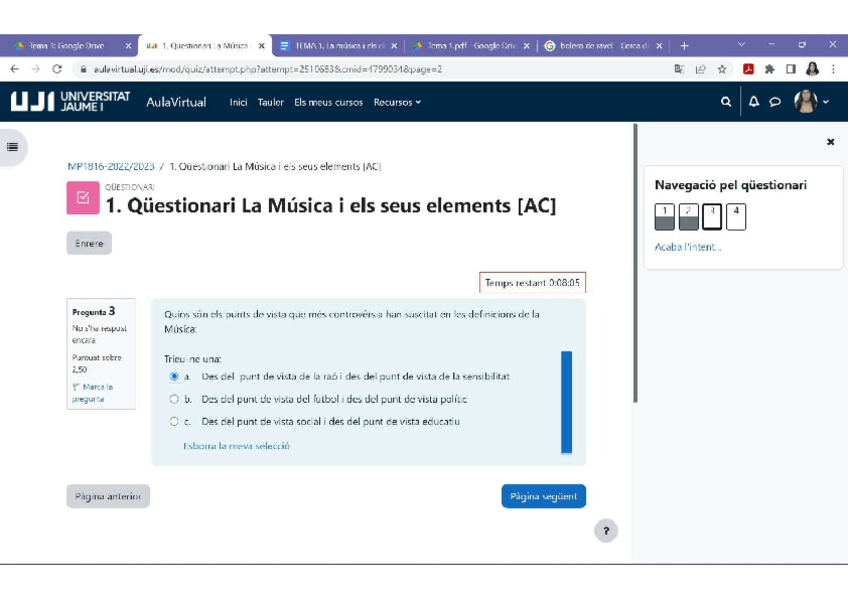Image resolution: width=848 pixels, height=599 pixels.
Task: Go to 'Pàgina següent'
Action: click(x=544, y=496)
